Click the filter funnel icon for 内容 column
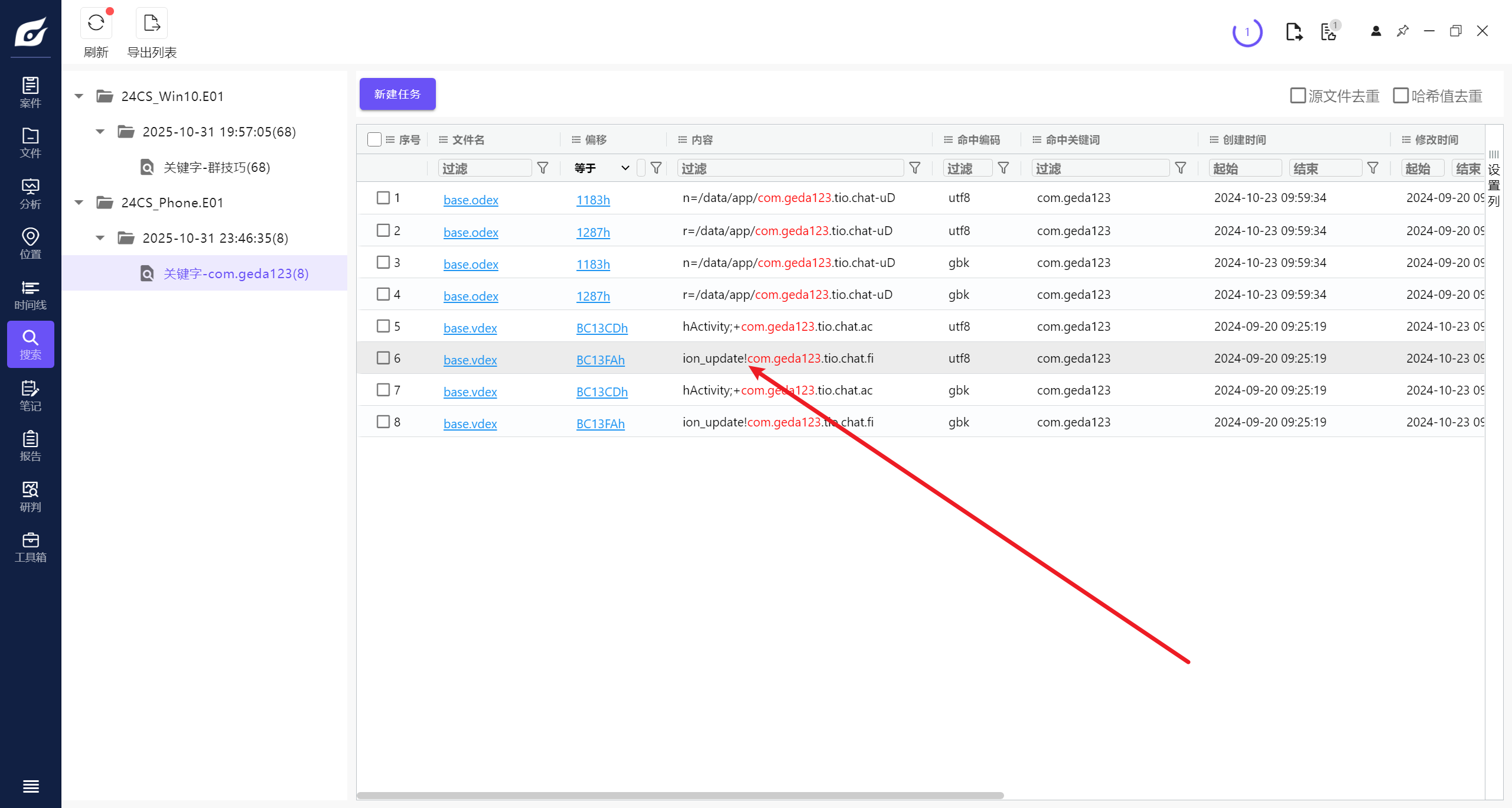1512x808 pixels. point(915,168)
